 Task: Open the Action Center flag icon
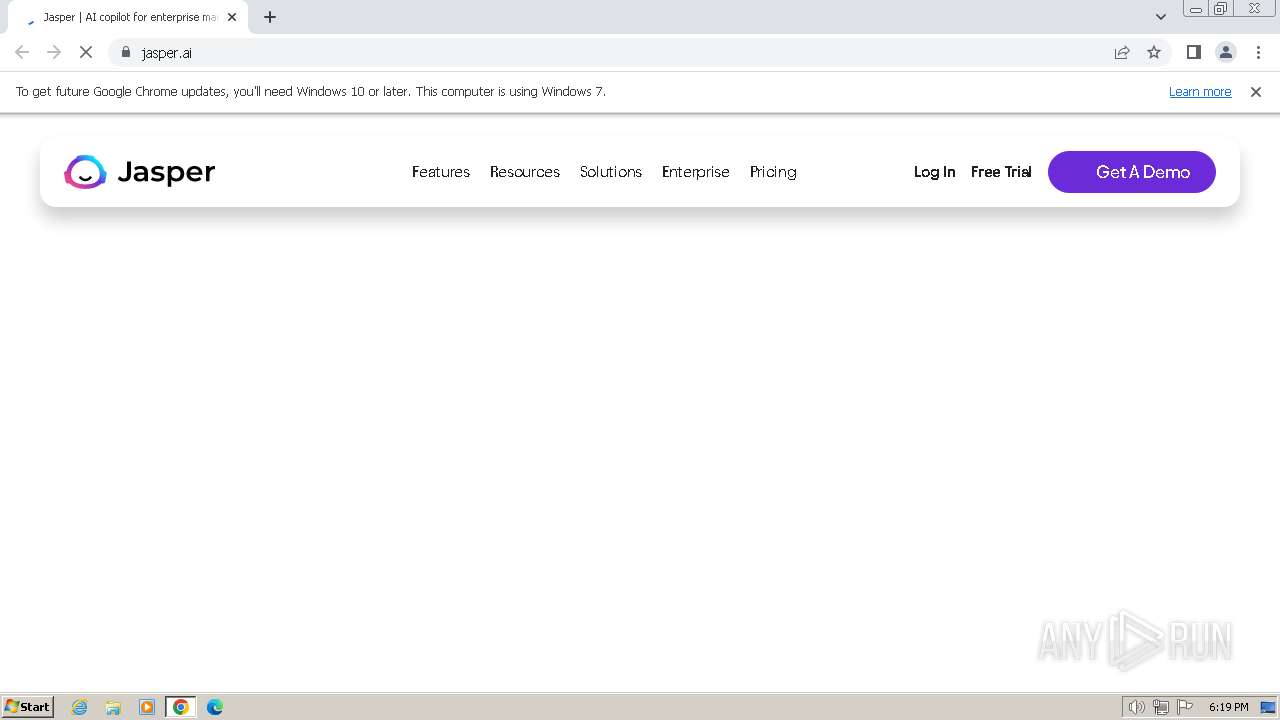1185,707
